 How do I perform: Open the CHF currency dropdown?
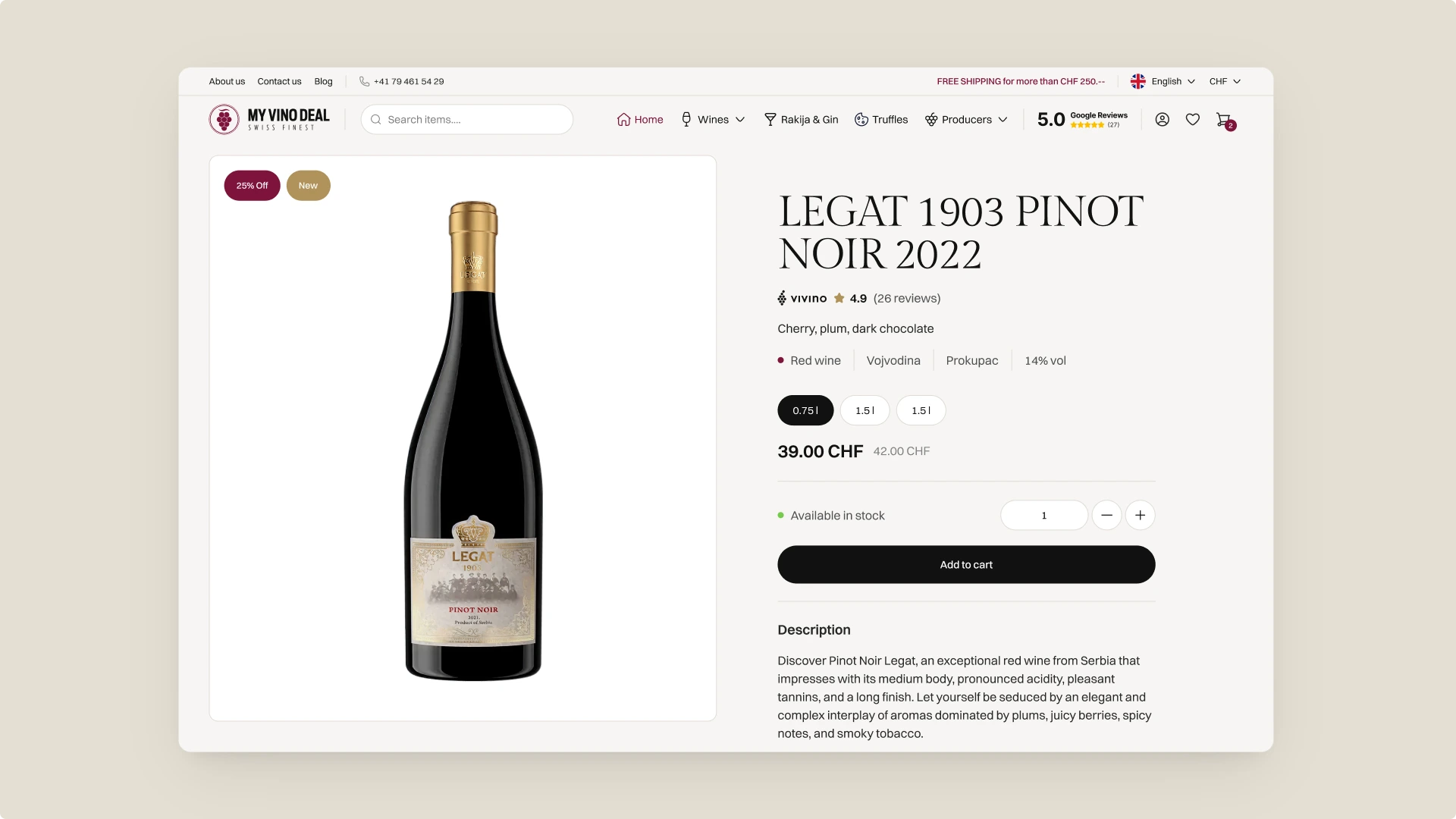tap(1225, 81)
